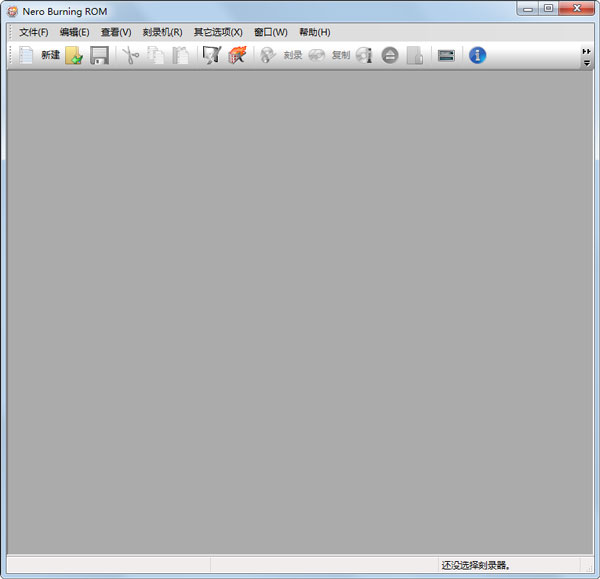600x579 pixels.
Task: Choose recorder using the drive icon
Action: [446, 55]
